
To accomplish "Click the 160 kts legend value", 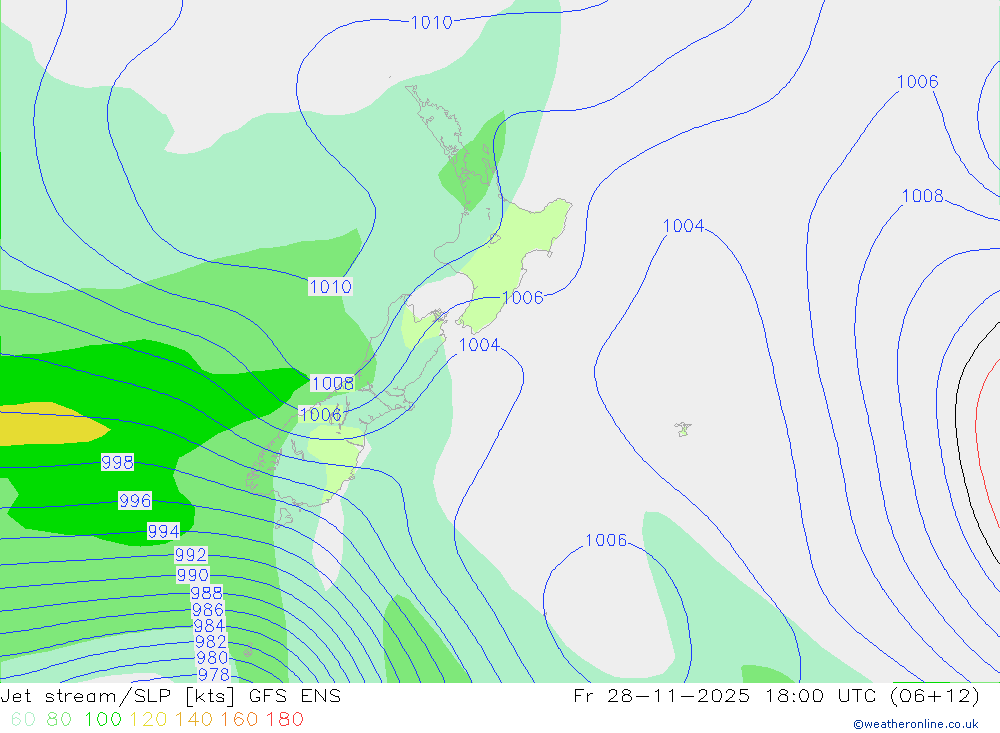I will coord(239,719).
